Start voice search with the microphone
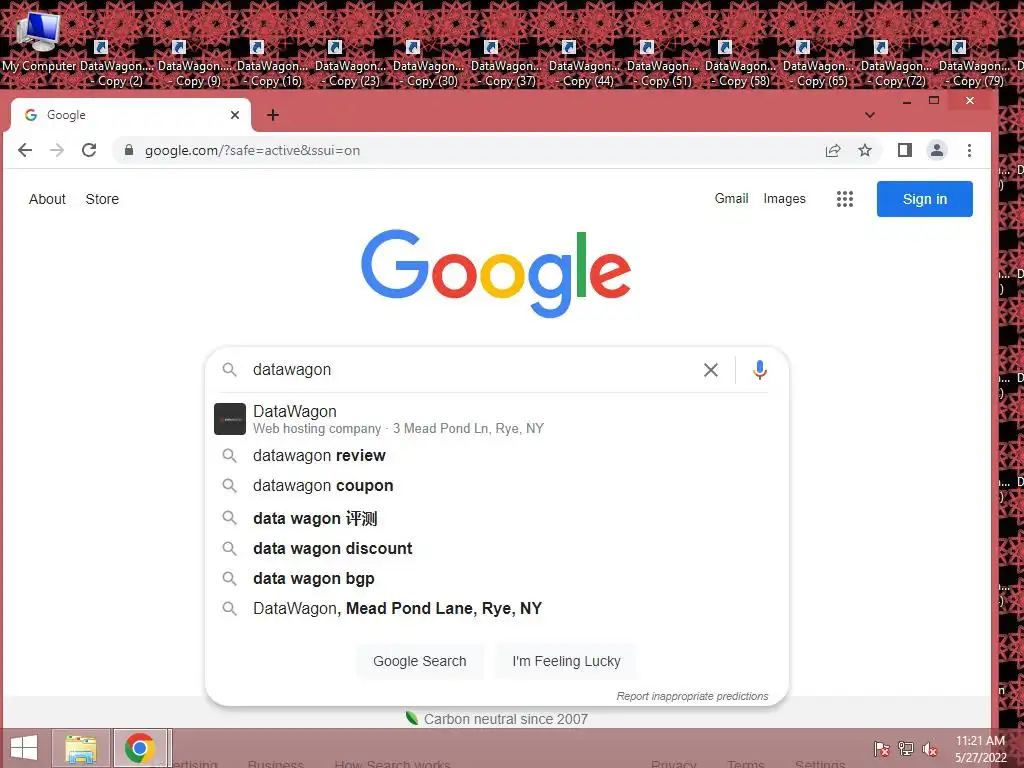The image size is (1024, 768). 760,370
